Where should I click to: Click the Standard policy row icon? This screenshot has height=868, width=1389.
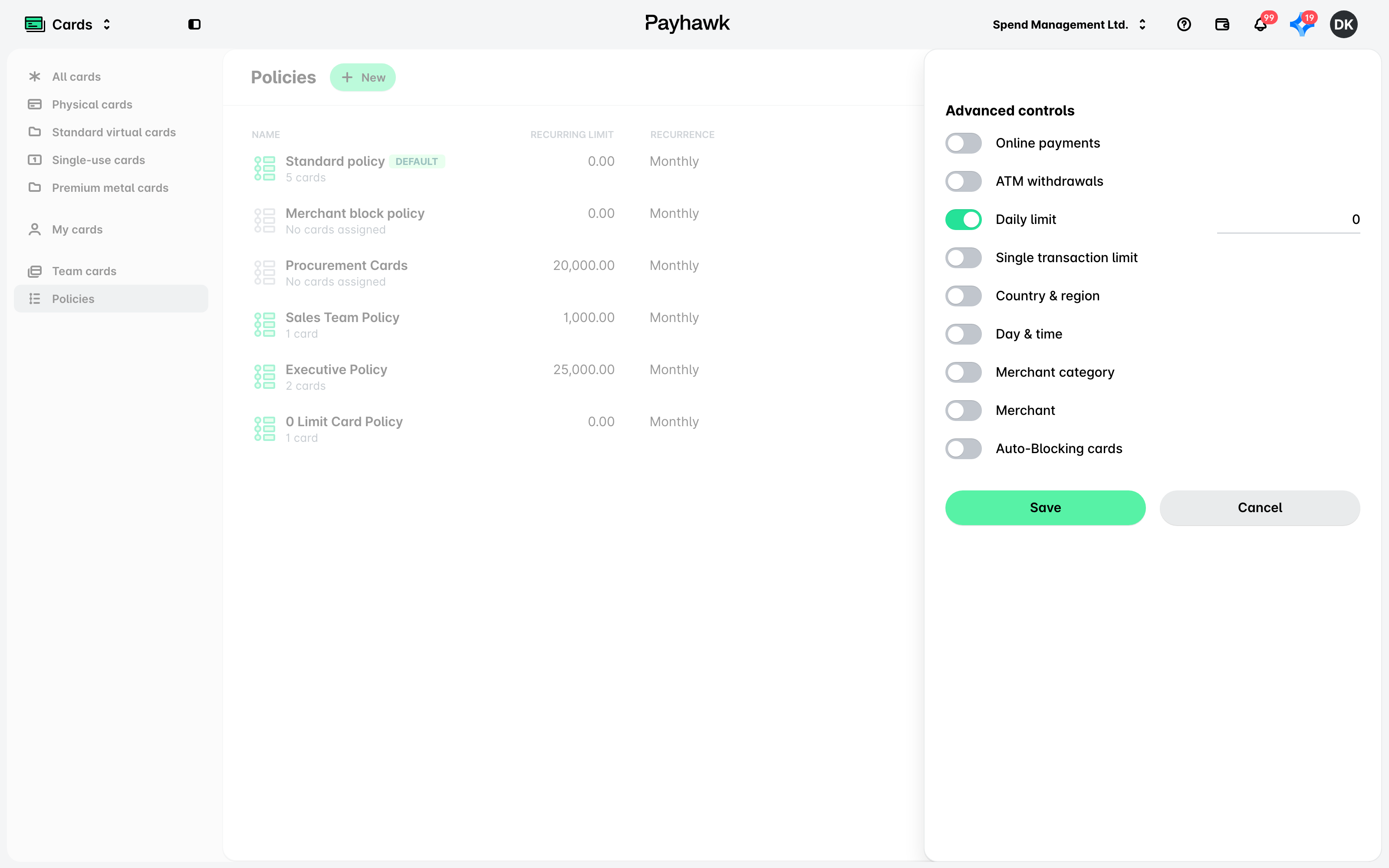[x=265, y=168]
